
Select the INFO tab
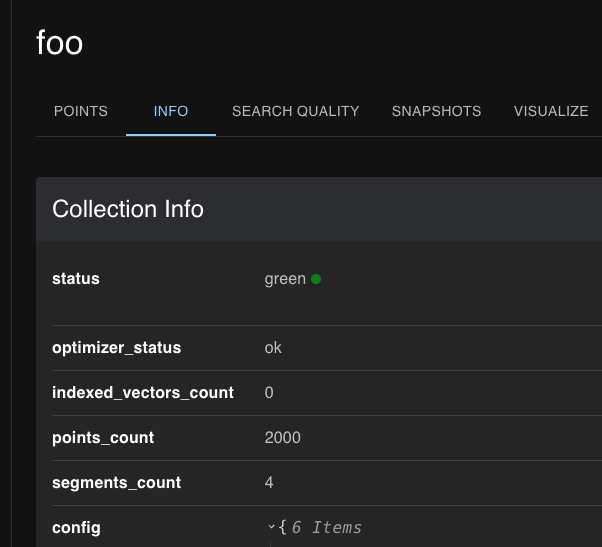click(x=171, y=111)
